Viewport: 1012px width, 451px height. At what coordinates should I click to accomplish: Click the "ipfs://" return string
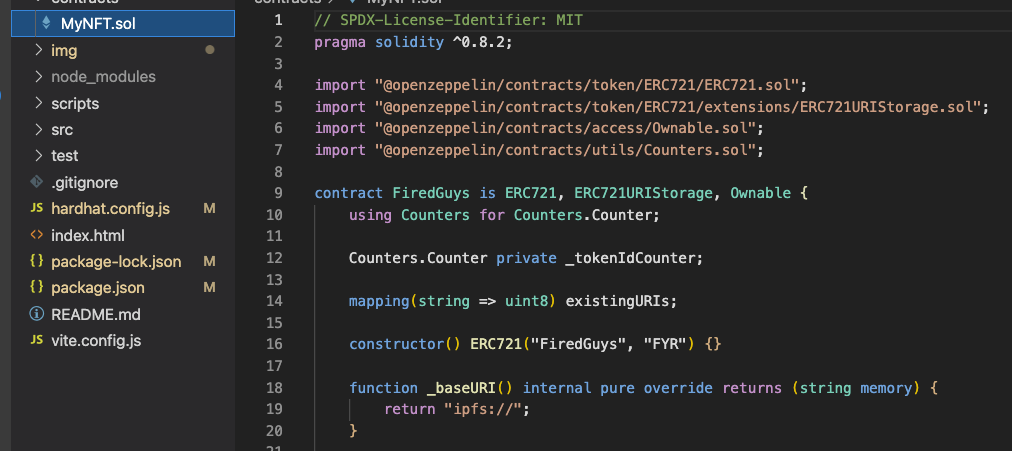pyautogui.click(x=482, y=409)
